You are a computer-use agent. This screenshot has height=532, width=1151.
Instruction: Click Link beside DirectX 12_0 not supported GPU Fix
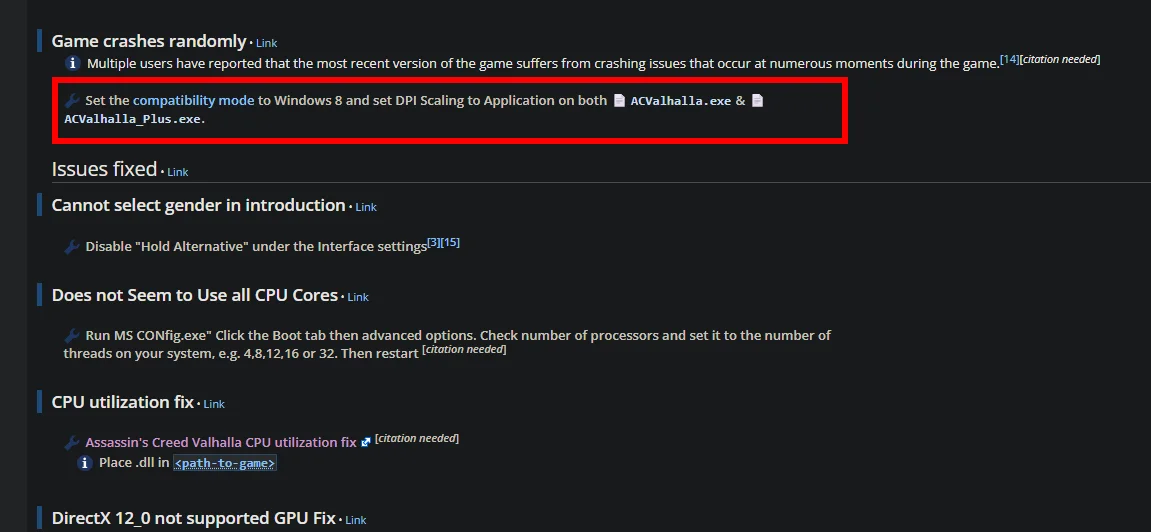tap(355, 520)
